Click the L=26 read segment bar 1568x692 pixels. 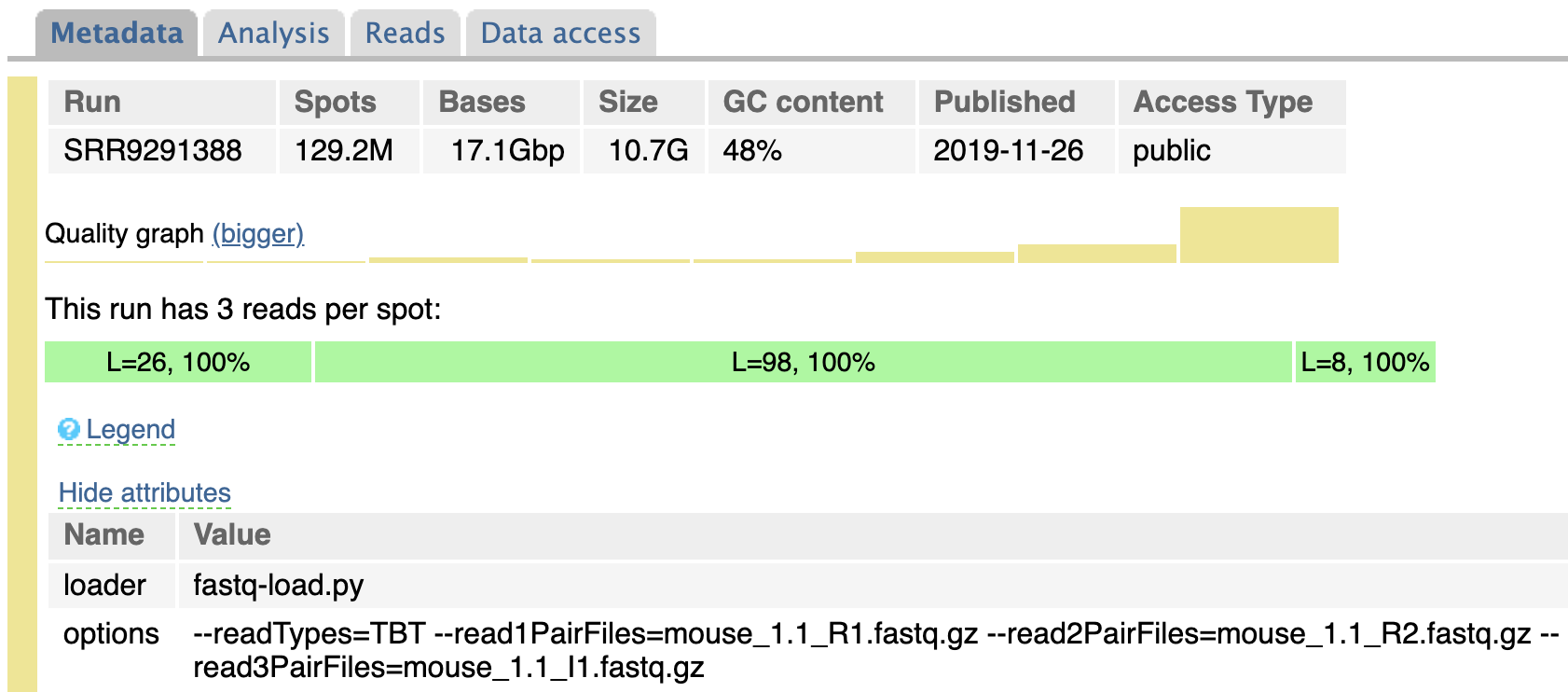pos(178,362)
